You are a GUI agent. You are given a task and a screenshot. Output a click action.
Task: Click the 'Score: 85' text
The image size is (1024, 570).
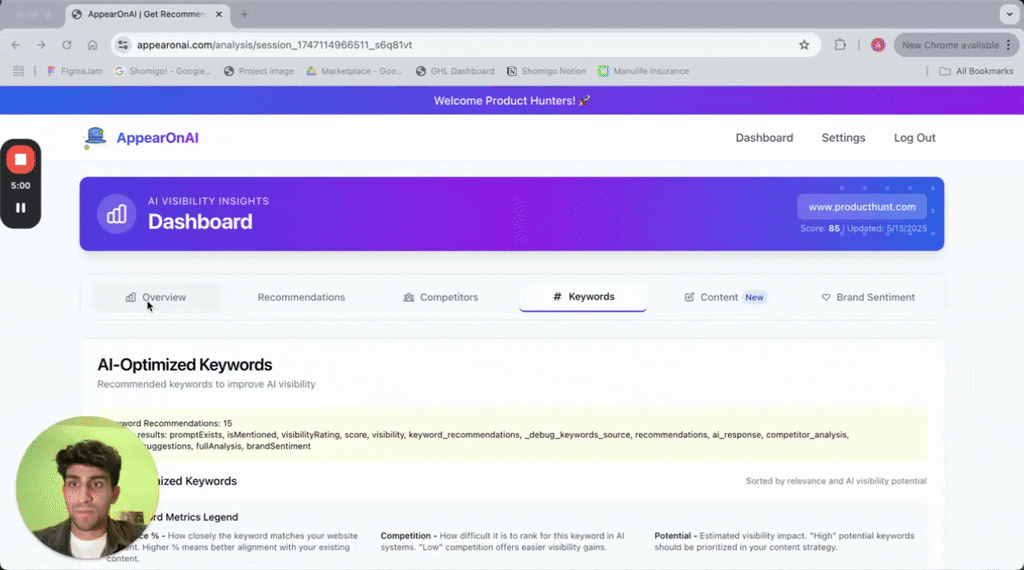click(x=820, y=229)
